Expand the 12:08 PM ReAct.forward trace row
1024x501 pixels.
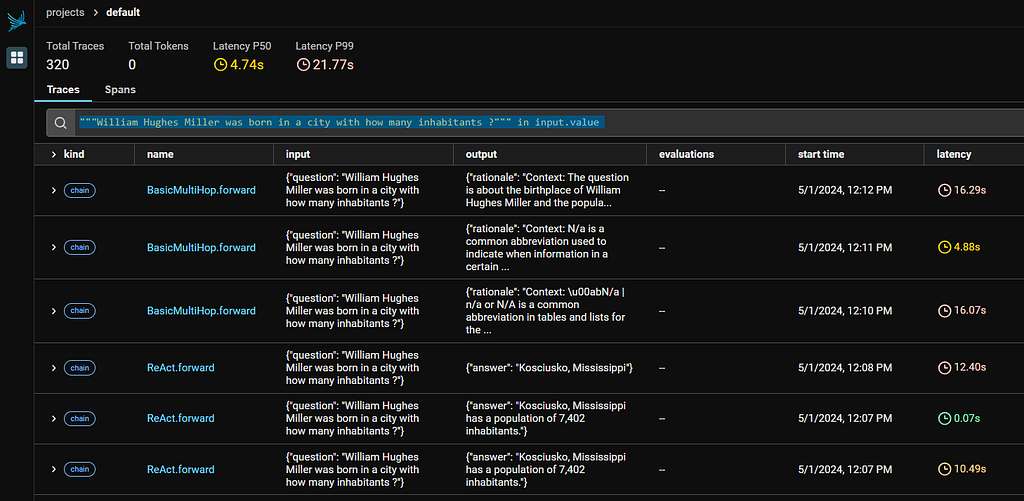pyautogui.click(x=54, y=368)
